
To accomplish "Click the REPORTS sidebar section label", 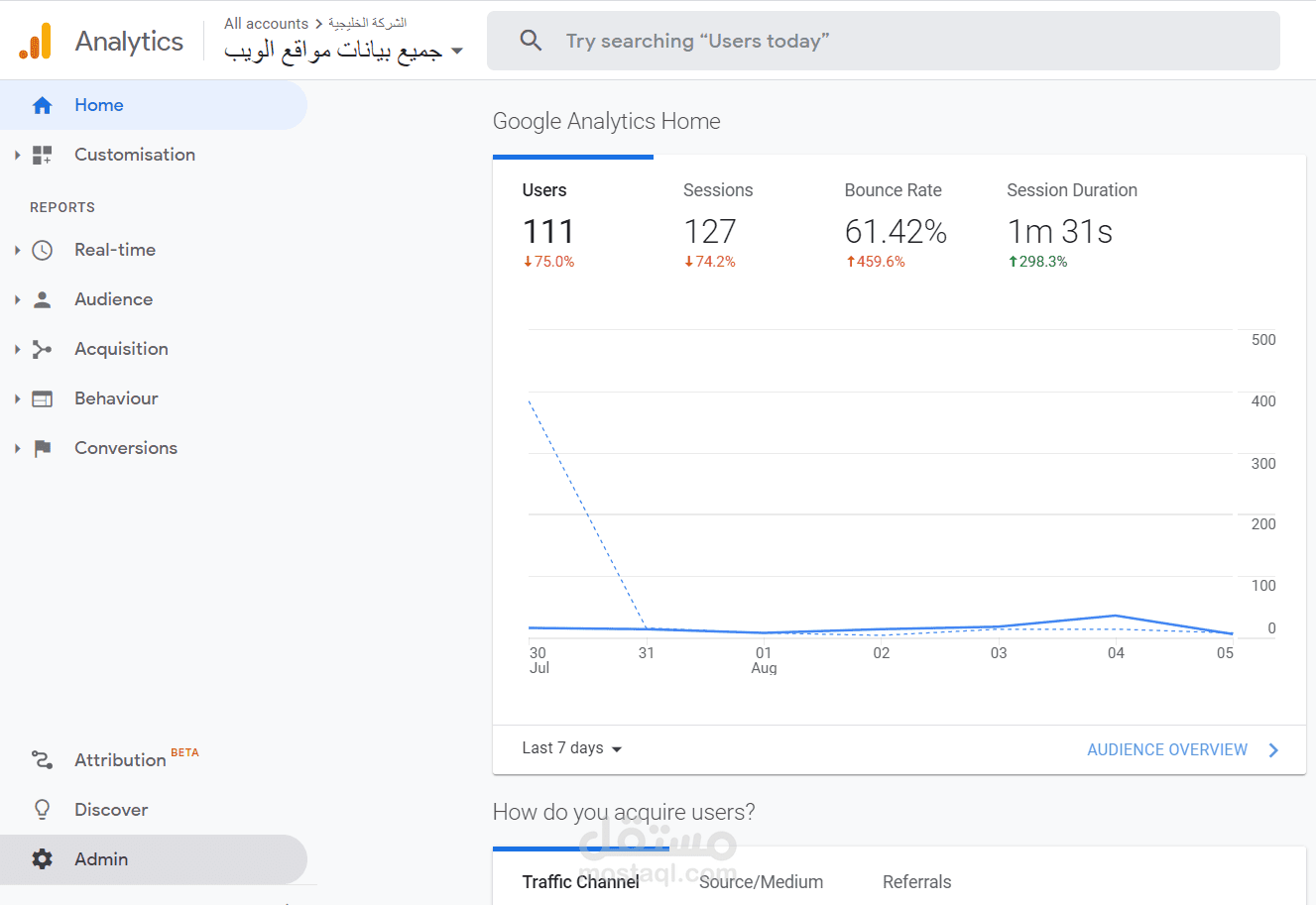I will pos(62,207).
